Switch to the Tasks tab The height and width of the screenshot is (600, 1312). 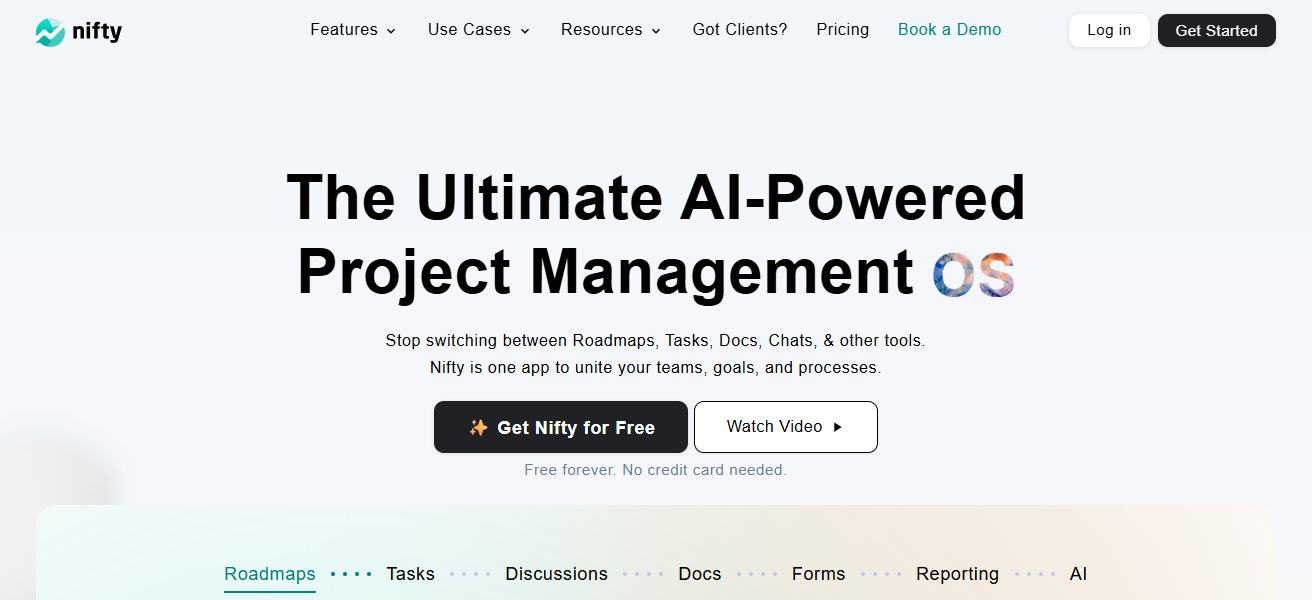[x=410, y=574]
